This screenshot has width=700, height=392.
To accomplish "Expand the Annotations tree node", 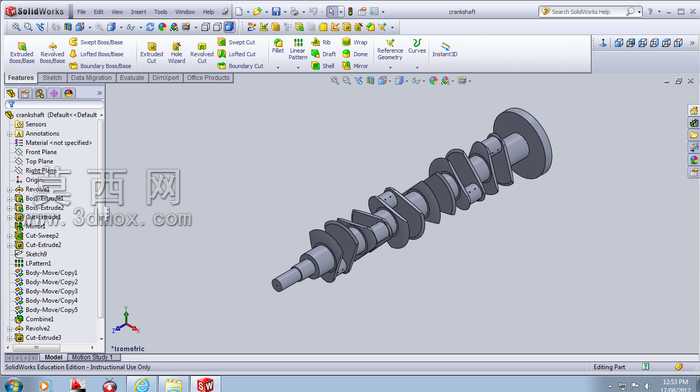I will [10, 133].
